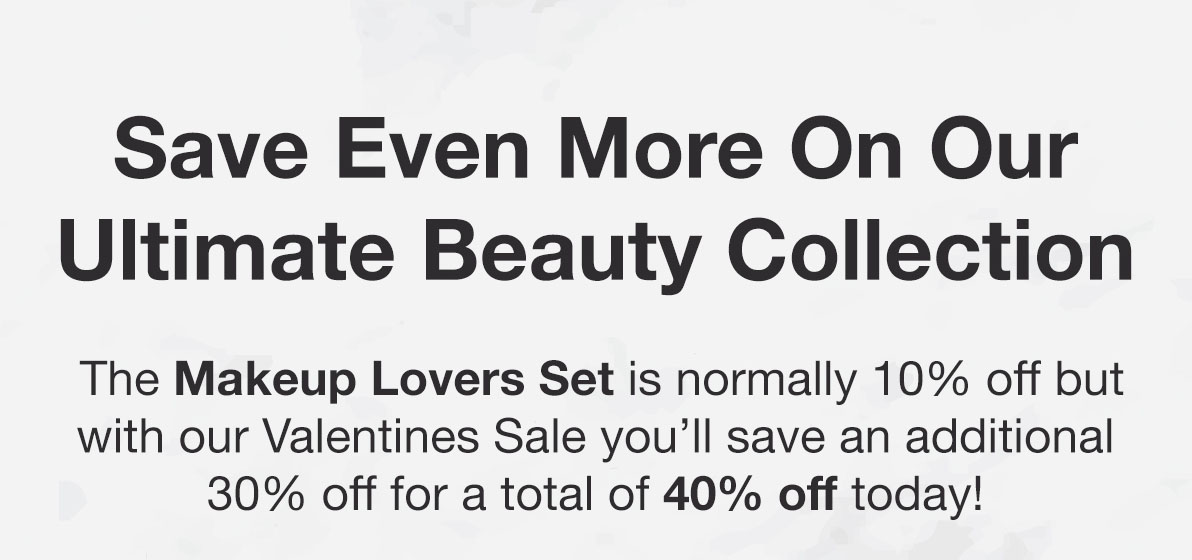This screenshot has width=1192, height=560.
Task: Click the word "The" starting the paragraph
Action: tap(119, 379)
